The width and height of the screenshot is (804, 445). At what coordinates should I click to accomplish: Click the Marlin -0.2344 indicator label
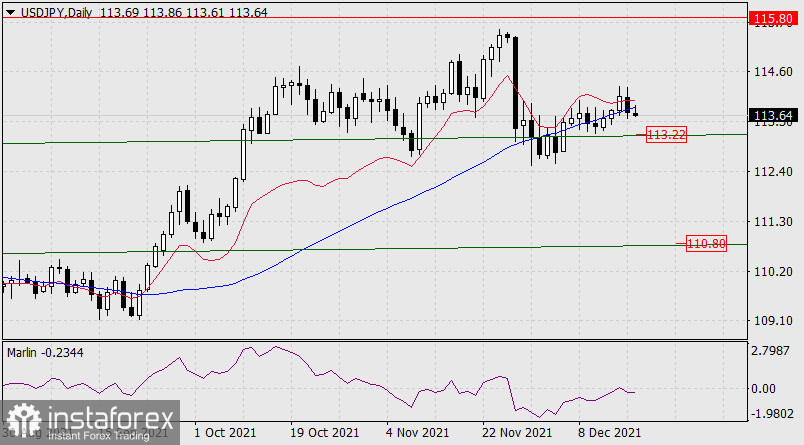45,353
